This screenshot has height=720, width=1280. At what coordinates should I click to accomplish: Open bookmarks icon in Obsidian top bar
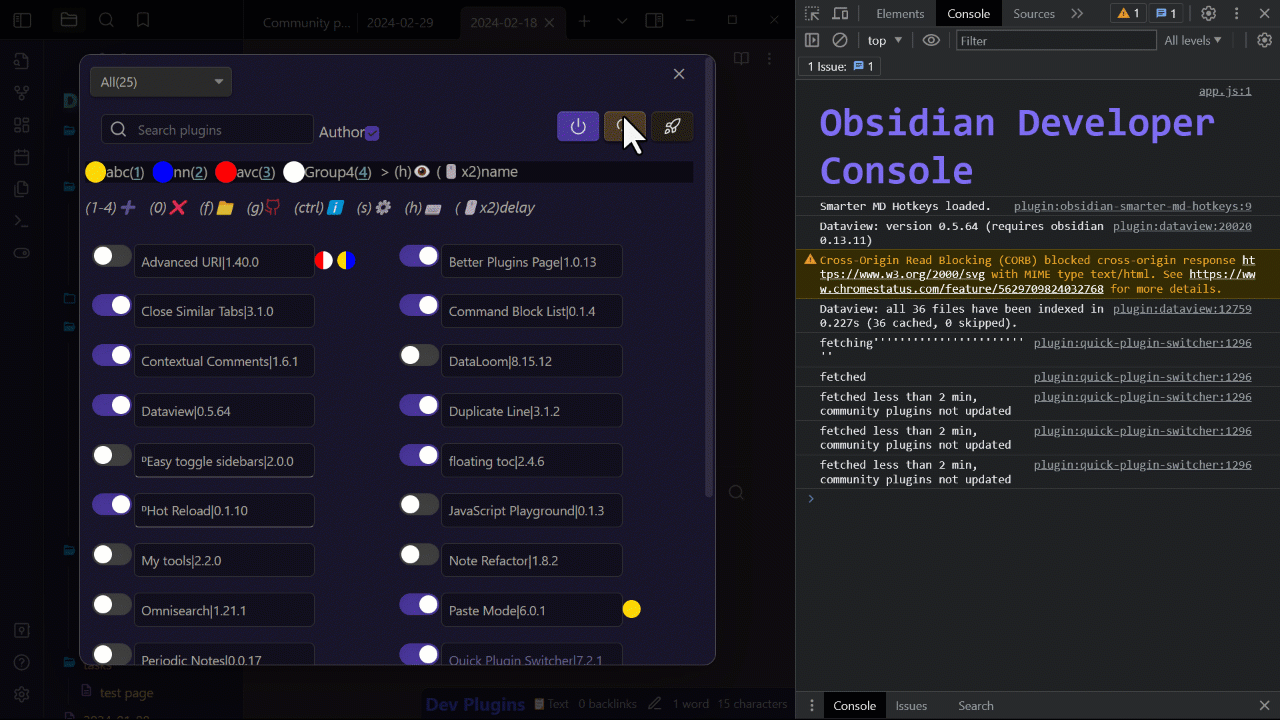click(143, 20)
